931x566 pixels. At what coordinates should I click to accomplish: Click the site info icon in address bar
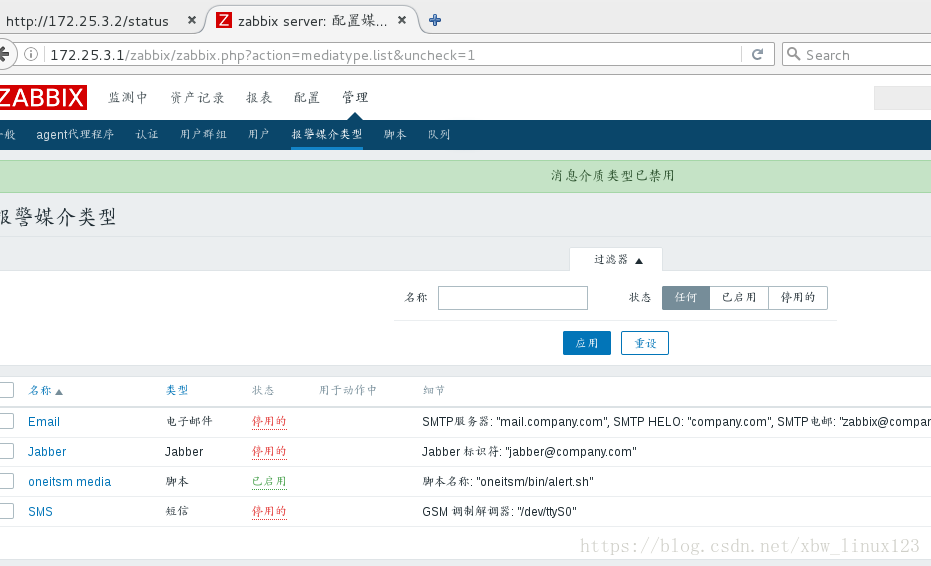pyautogui.click(x=31, y=55)
